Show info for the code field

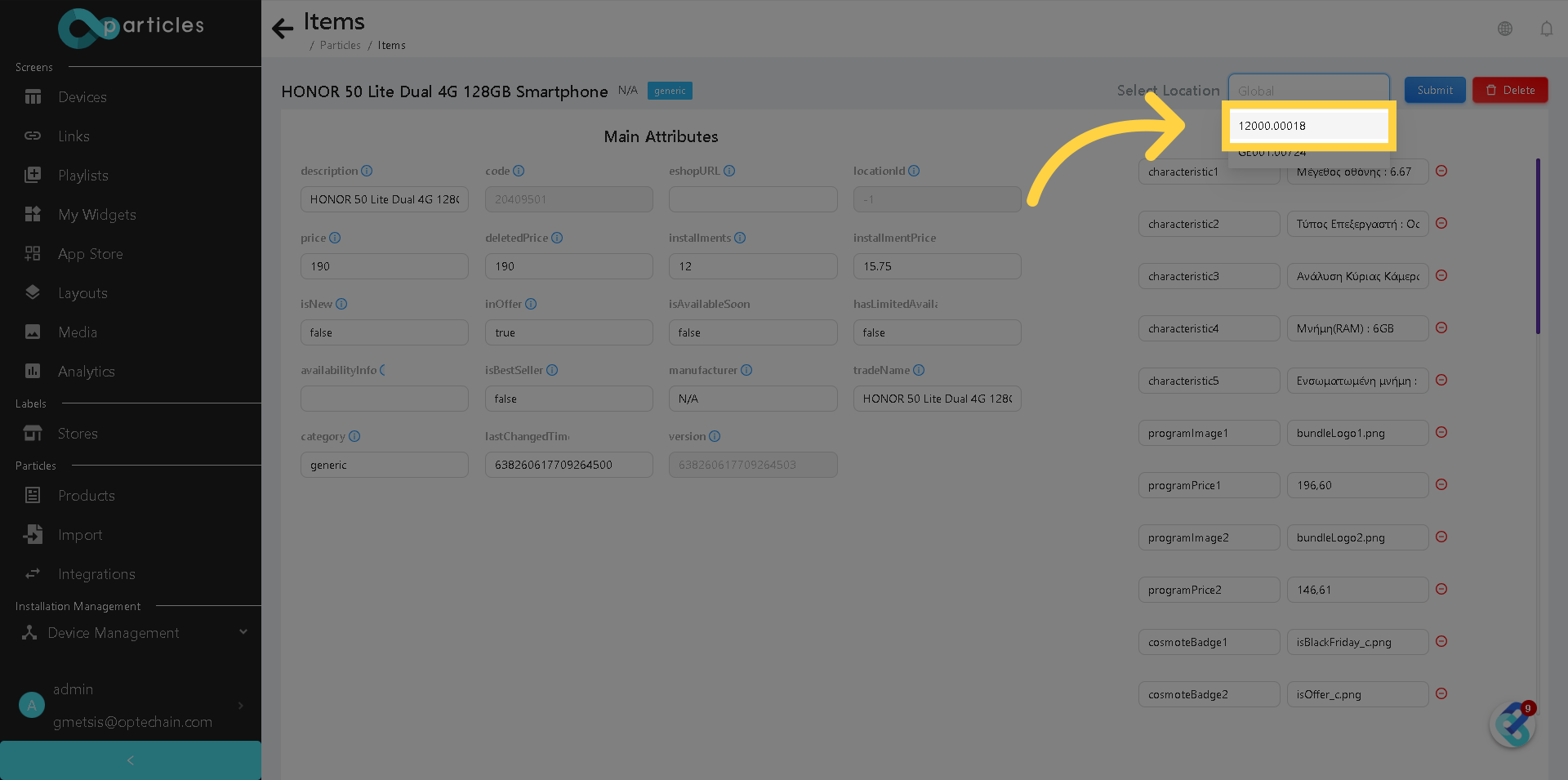[519, 171]
